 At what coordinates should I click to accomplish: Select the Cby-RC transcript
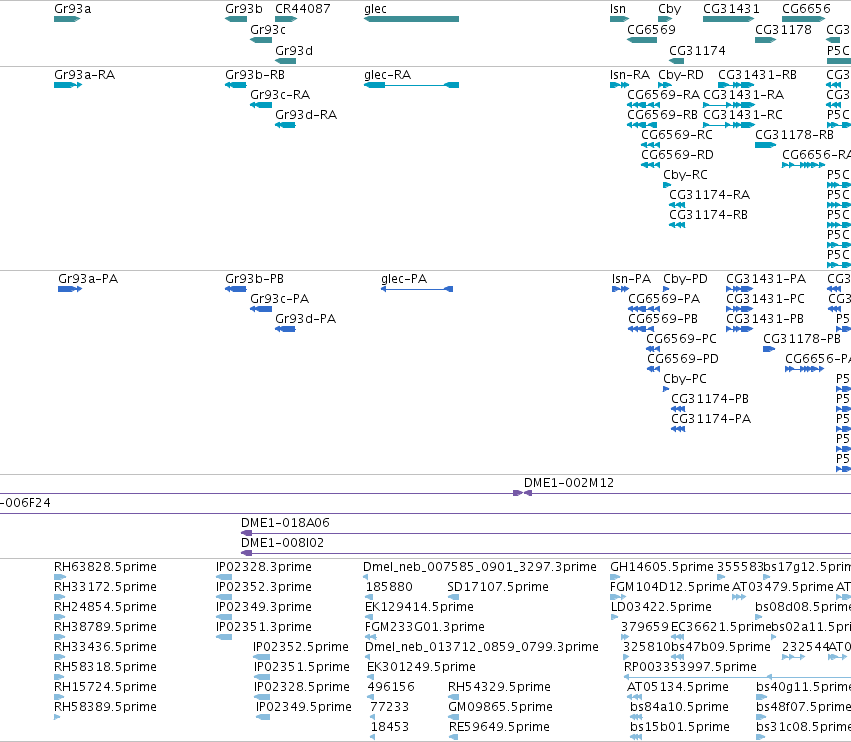(667, 185)
